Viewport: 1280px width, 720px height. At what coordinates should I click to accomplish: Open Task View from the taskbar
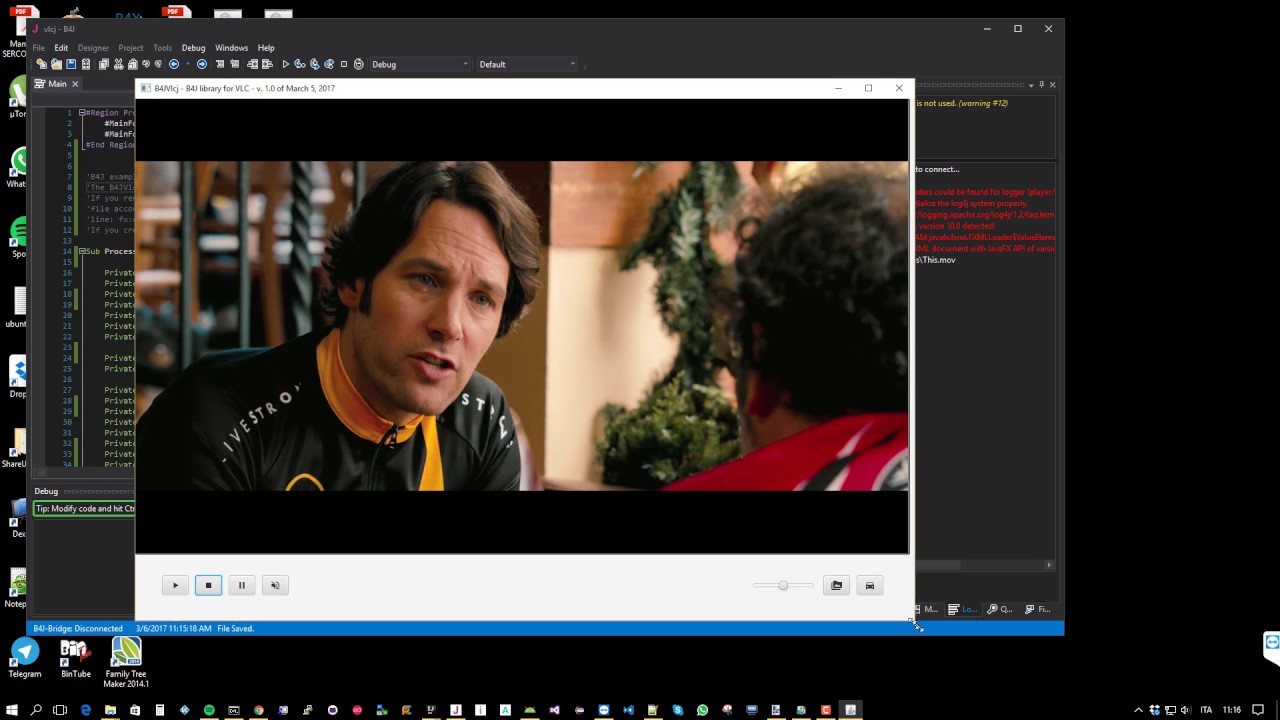tap(60, 710)
